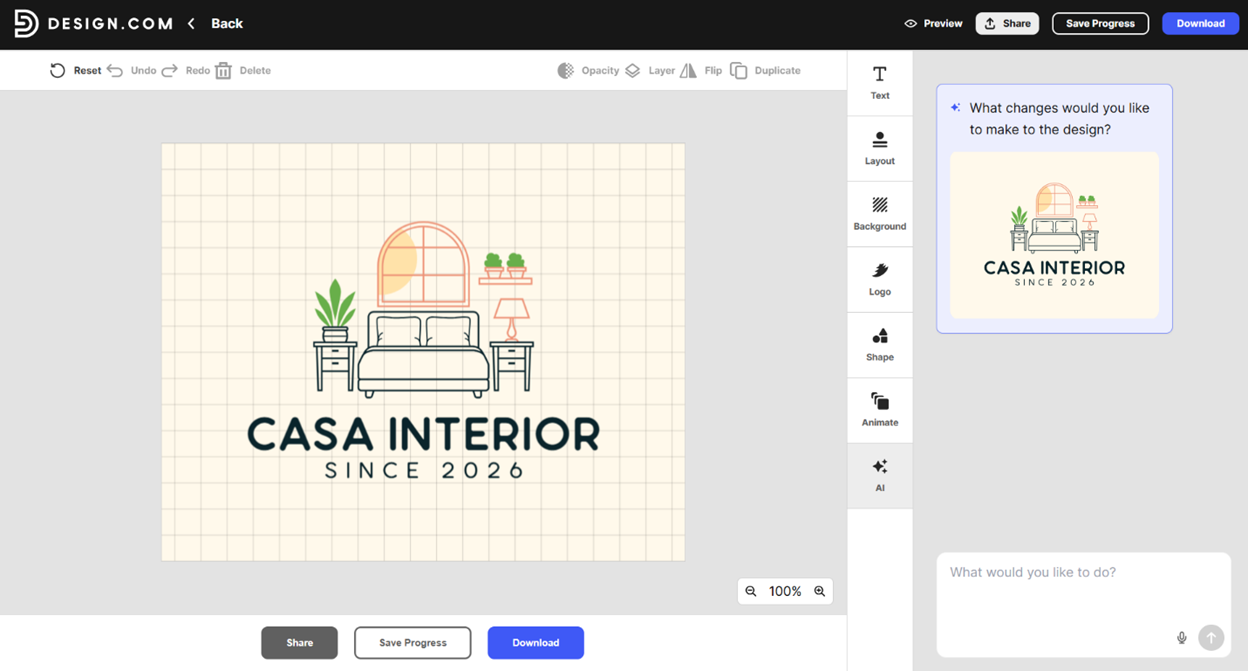Delete the selected element via trash icon
Screen dimensions: 1248x671
point(223,70)
